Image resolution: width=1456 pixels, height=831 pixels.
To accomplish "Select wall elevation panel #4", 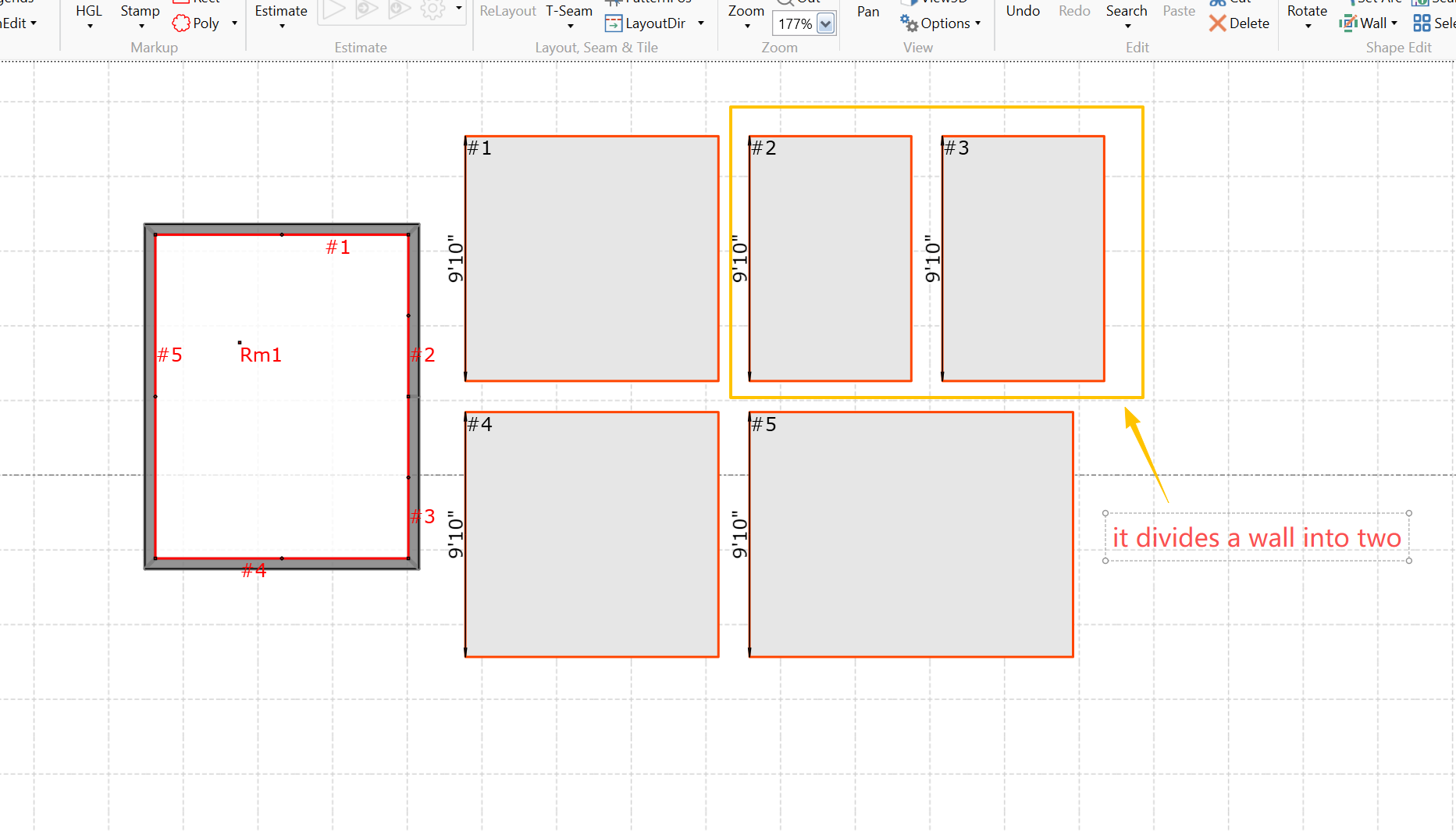I will 592,534.
